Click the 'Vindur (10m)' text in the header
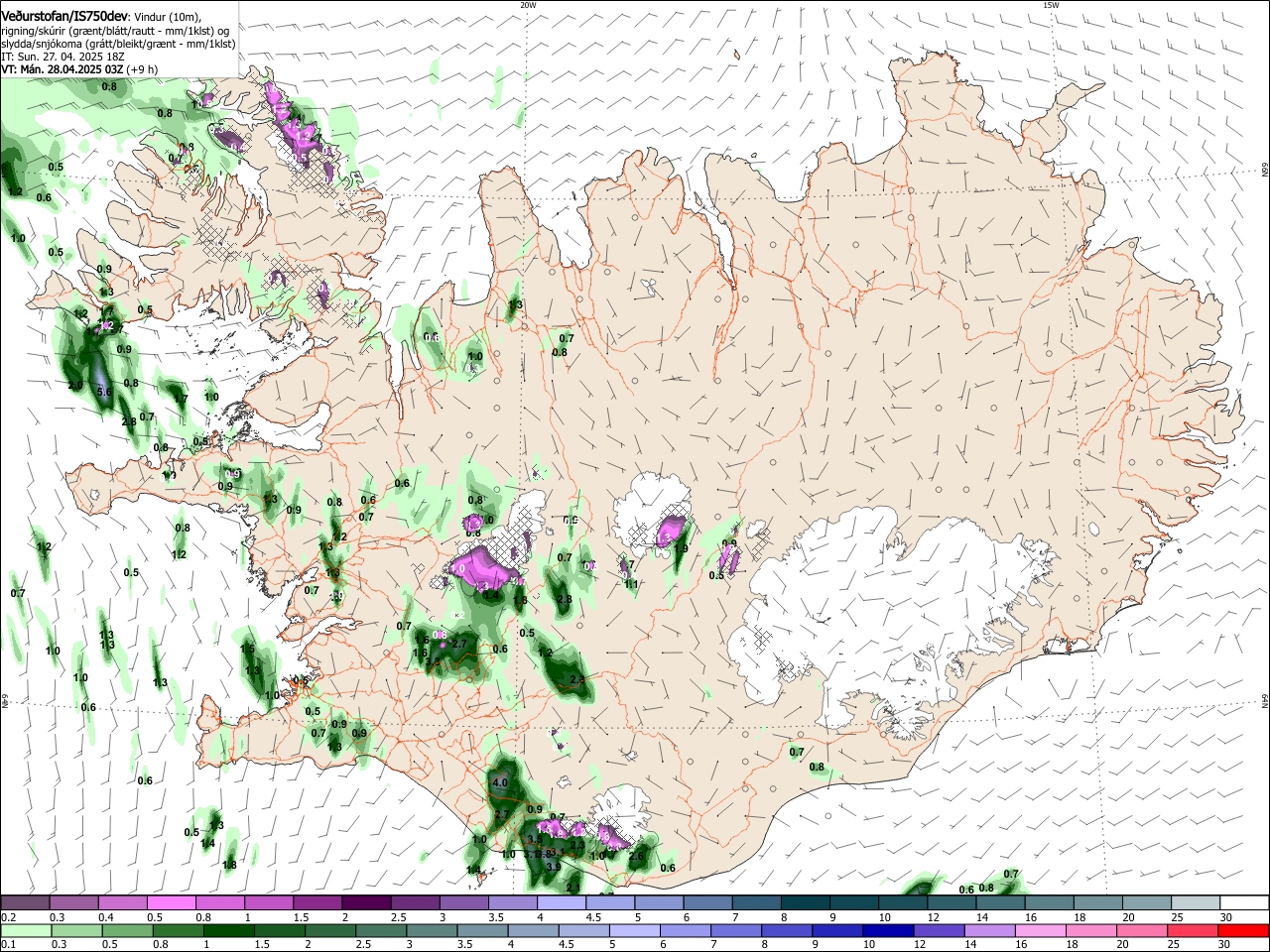 168,17
